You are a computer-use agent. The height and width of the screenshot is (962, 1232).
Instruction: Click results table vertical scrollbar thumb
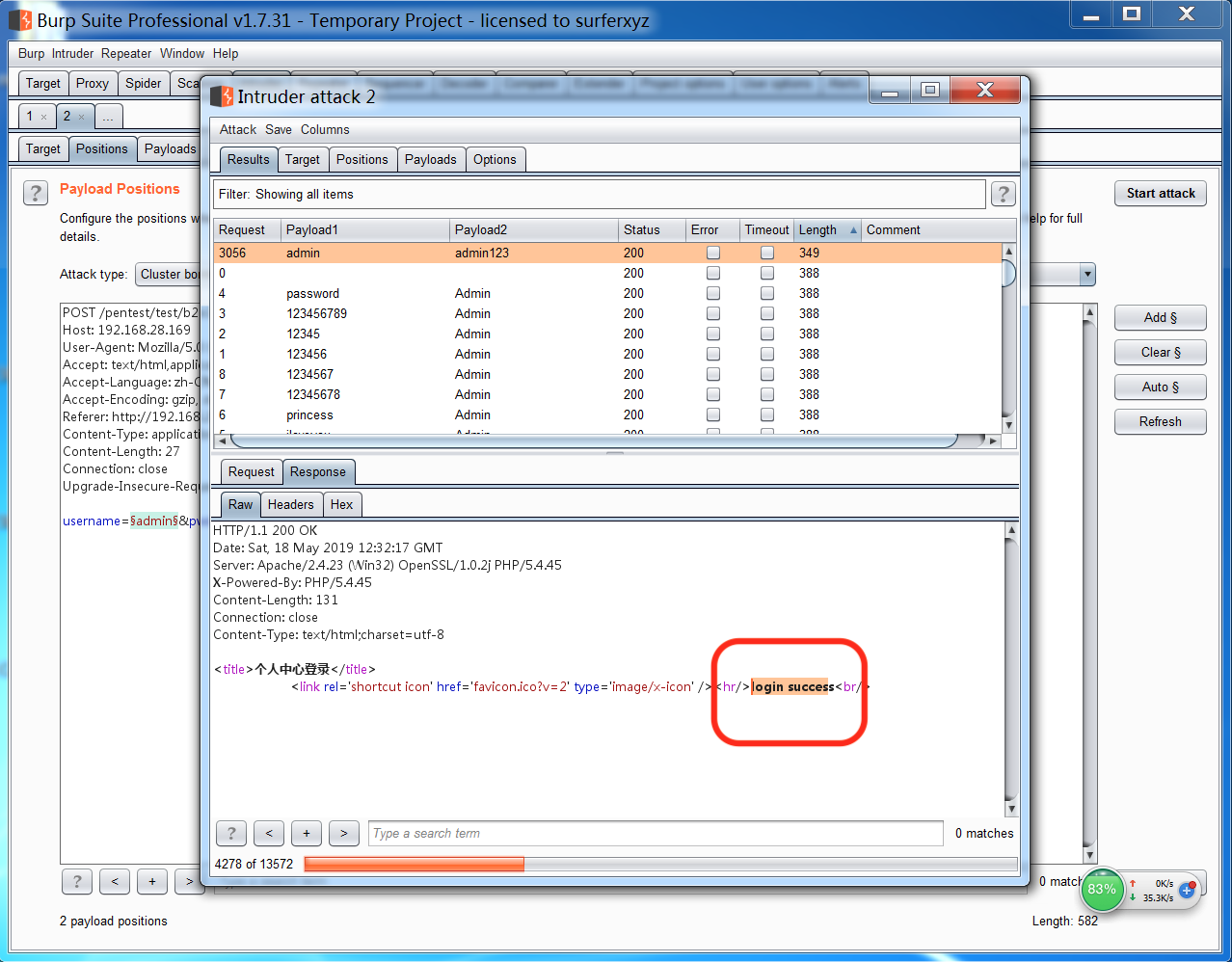tap(1009, 273)
